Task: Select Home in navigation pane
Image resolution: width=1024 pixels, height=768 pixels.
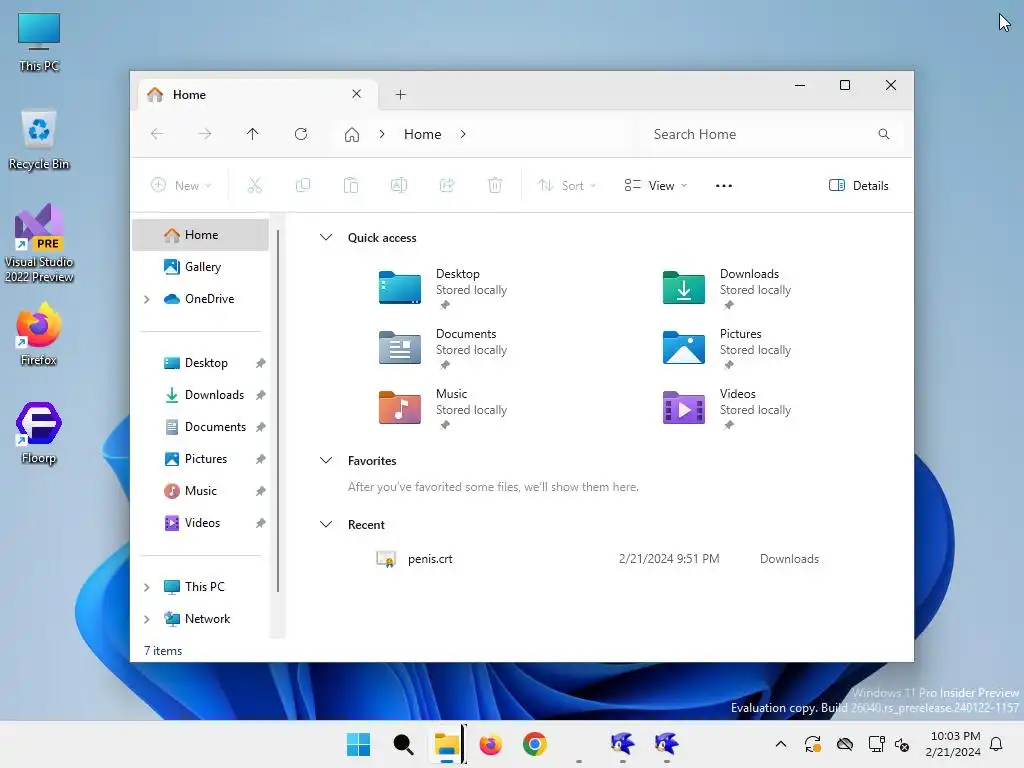Action: 200,235
